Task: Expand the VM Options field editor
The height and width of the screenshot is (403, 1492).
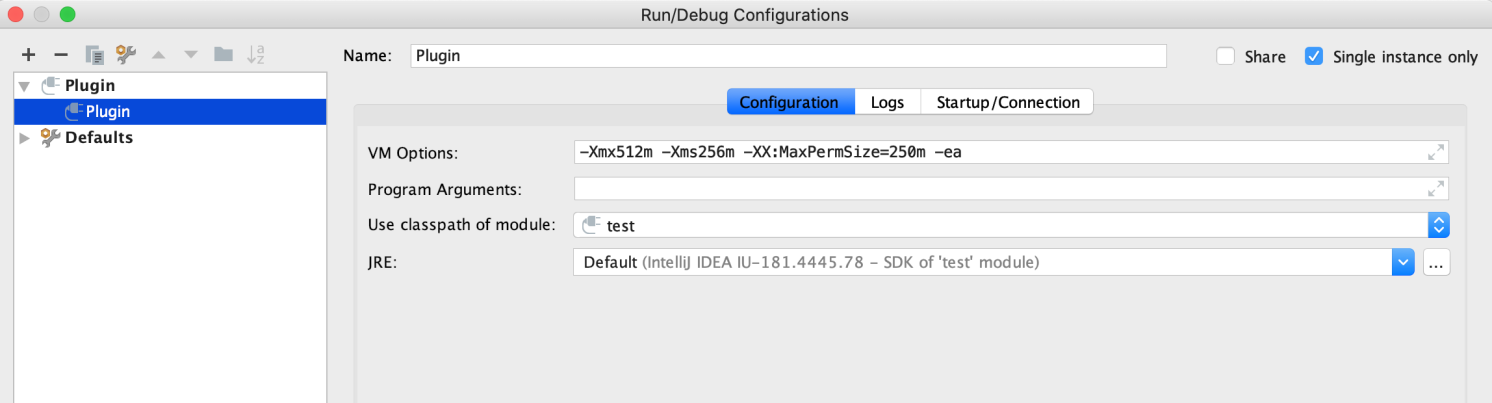Action: (x=1435, y=152)
